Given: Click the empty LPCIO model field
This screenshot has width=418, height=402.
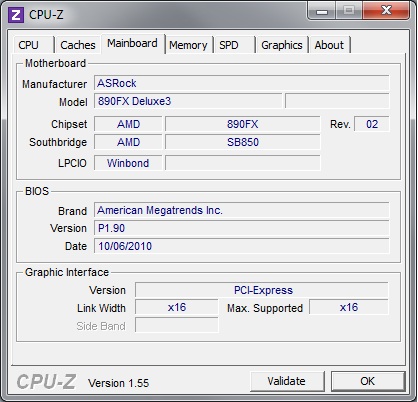Looking at the screenshot, I should point(243,163).
